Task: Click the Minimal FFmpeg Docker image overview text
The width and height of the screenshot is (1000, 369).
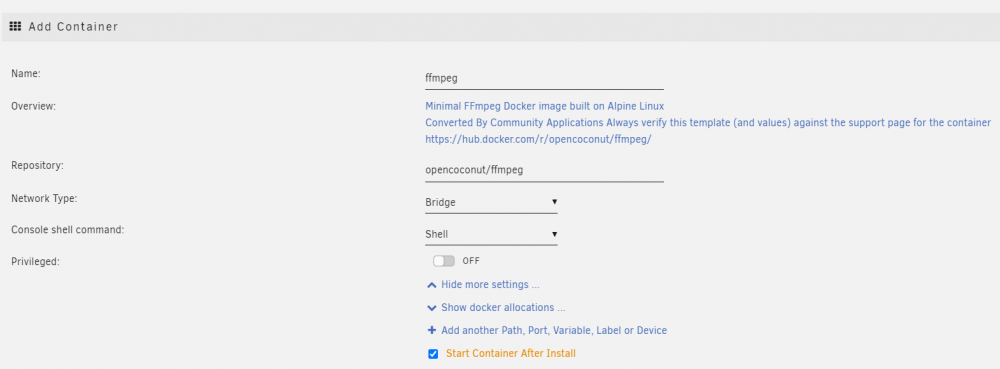Action: click(545, 106)
